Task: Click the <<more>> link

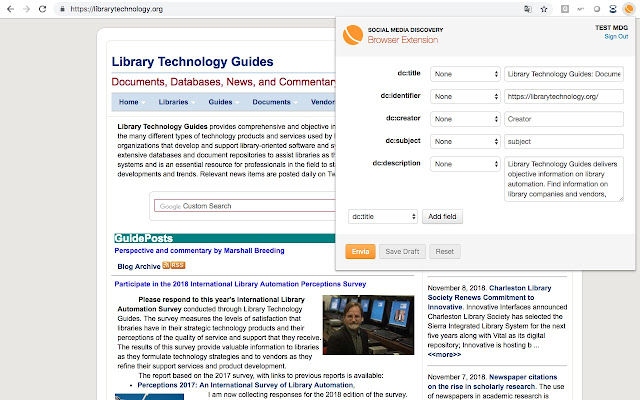Action: [444, 355]
